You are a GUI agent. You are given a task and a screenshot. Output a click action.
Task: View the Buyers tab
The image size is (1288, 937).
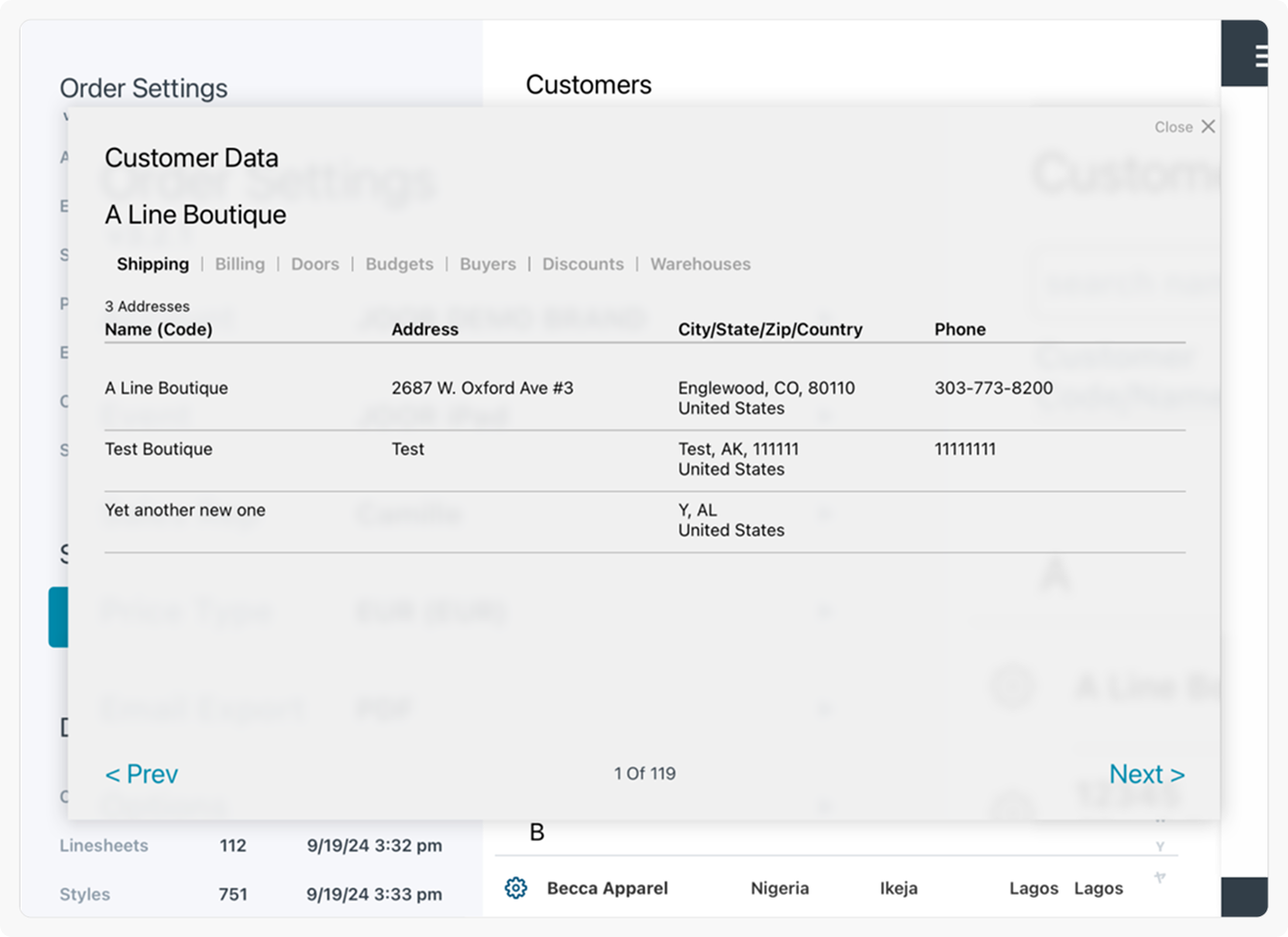click(x=487, y=264)
